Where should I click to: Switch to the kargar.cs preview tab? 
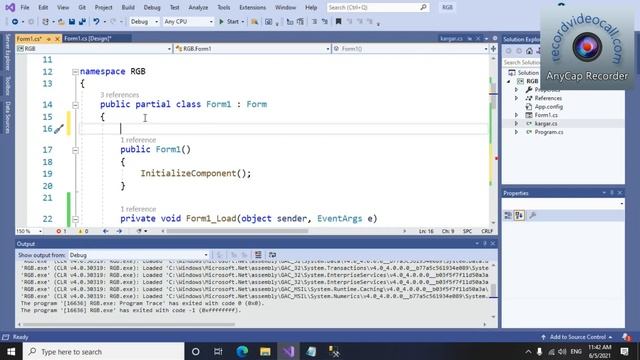[451, 38]
